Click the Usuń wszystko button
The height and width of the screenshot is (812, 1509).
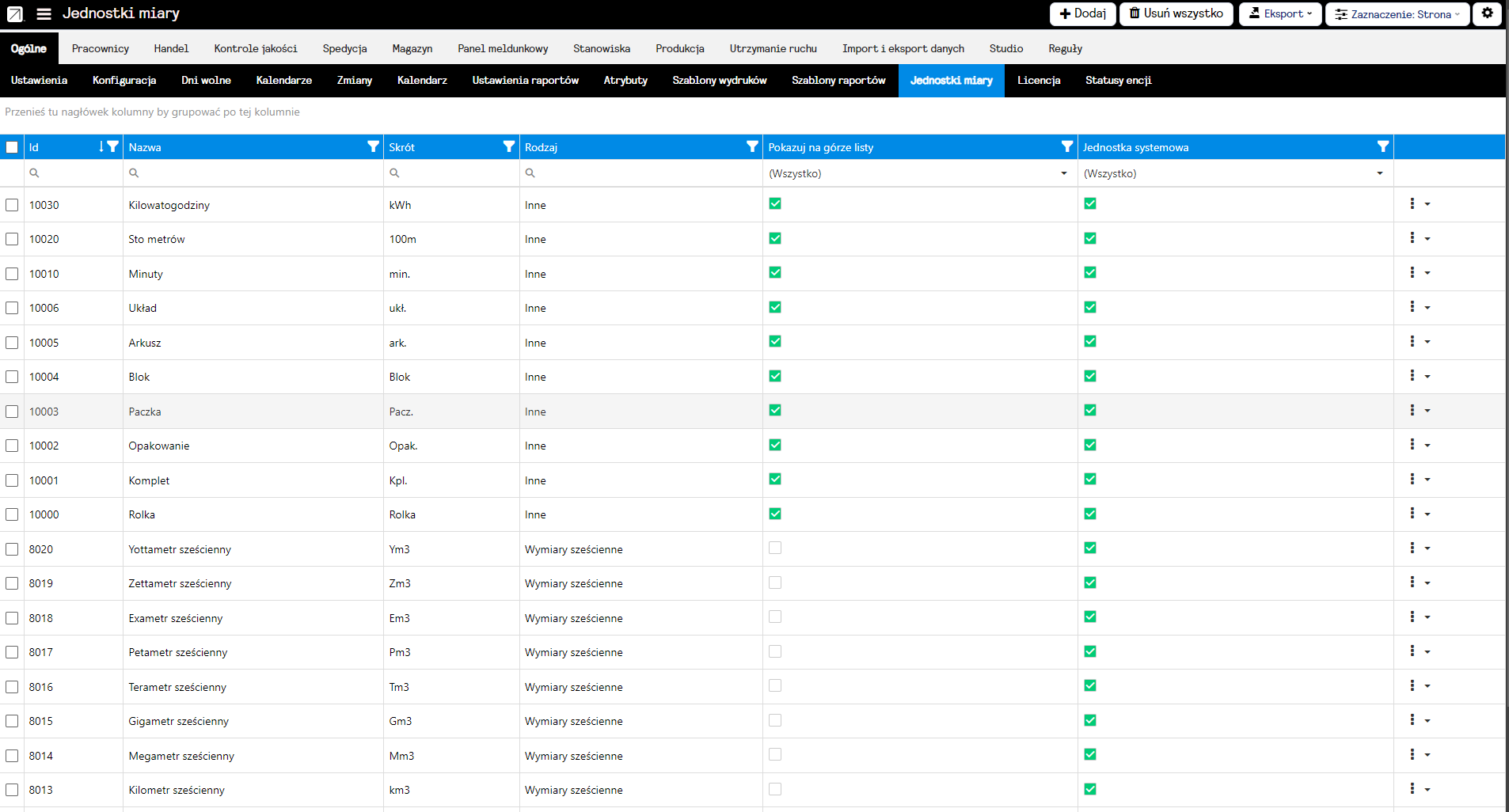(1176, 13)
